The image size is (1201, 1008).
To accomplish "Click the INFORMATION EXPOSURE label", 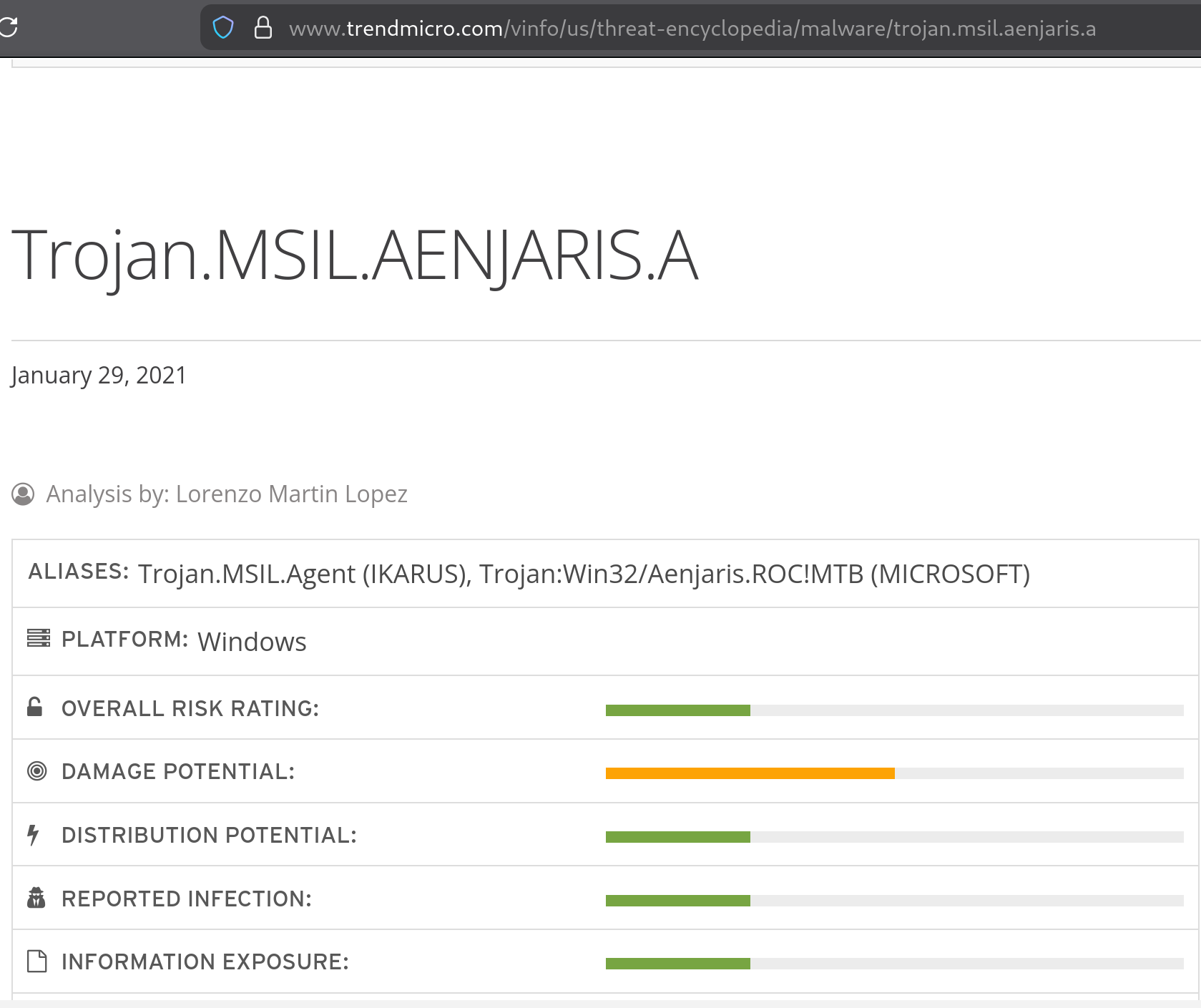I will point(205,961).
